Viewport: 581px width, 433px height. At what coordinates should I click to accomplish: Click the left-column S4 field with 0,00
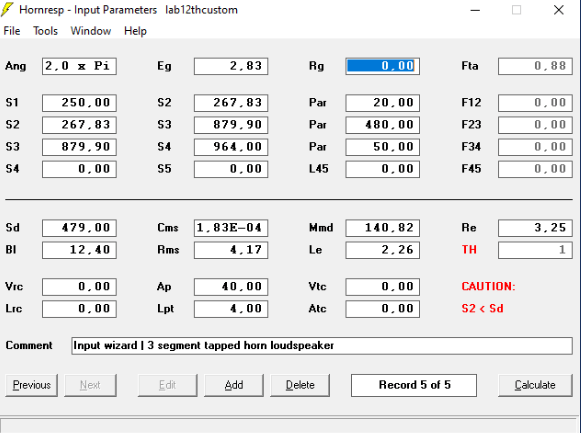tap(79, 169)
